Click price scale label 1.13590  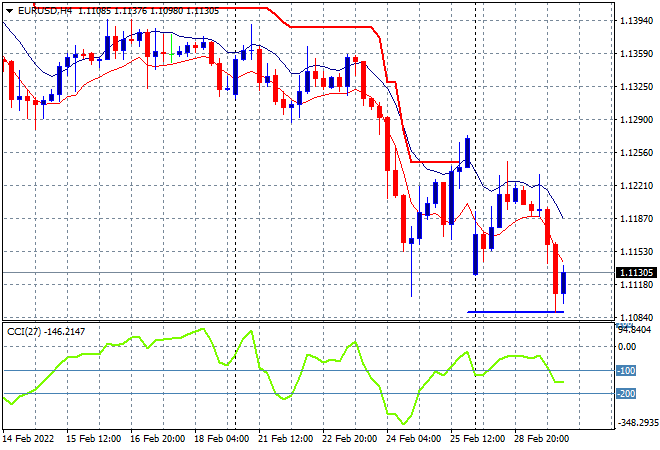[x=636, y=54]
